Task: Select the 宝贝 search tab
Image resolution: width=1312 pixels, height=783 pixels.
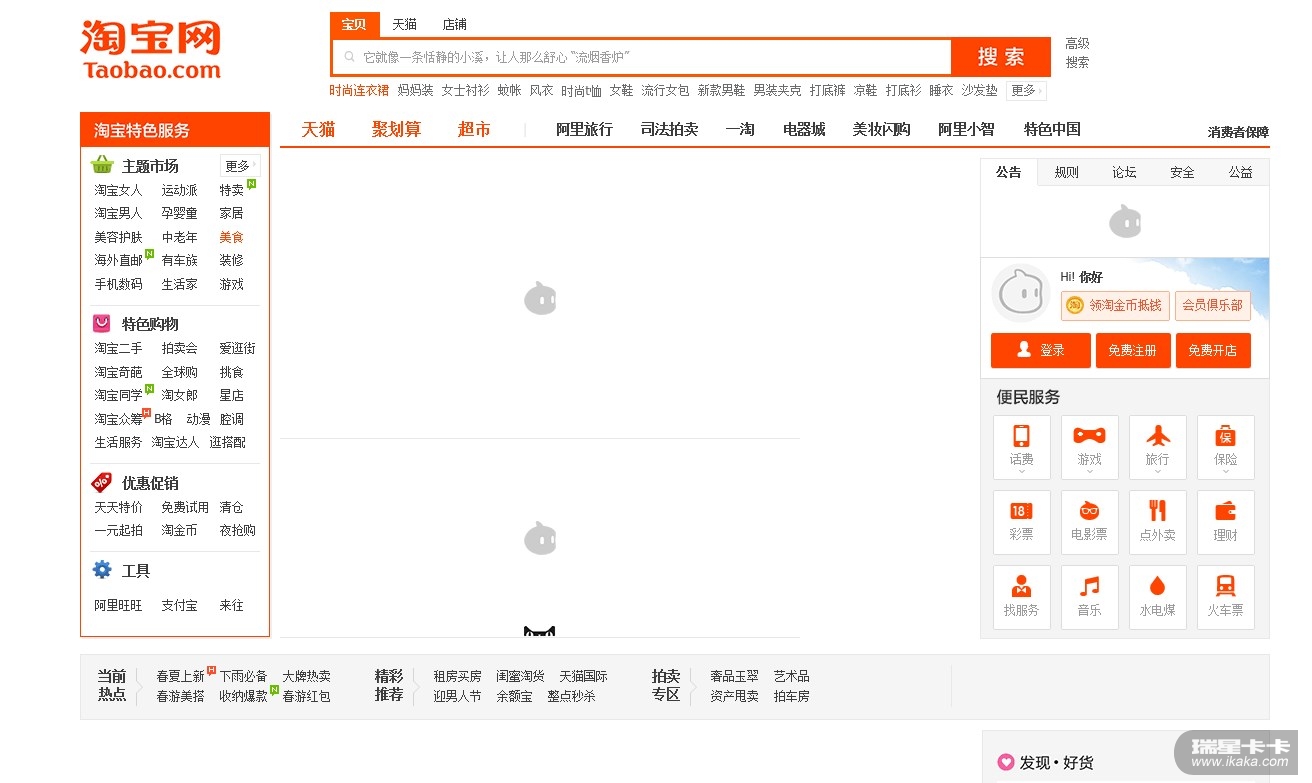Action: (x=354, y=24)
